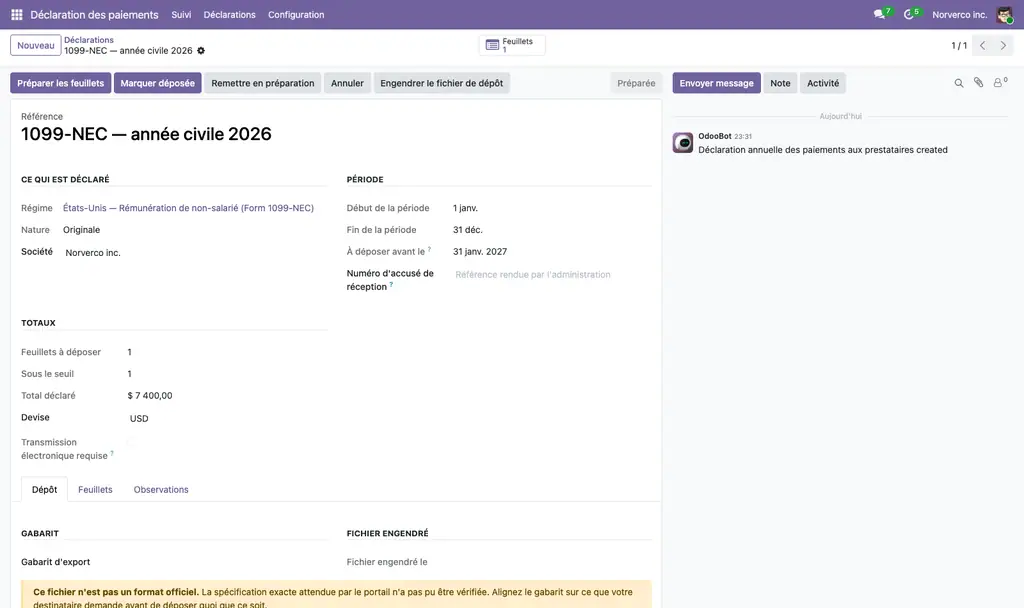Click Fichier engendré le label
Image resolution: width=1024 pixels, height=608 pixels.
point(387,562)
